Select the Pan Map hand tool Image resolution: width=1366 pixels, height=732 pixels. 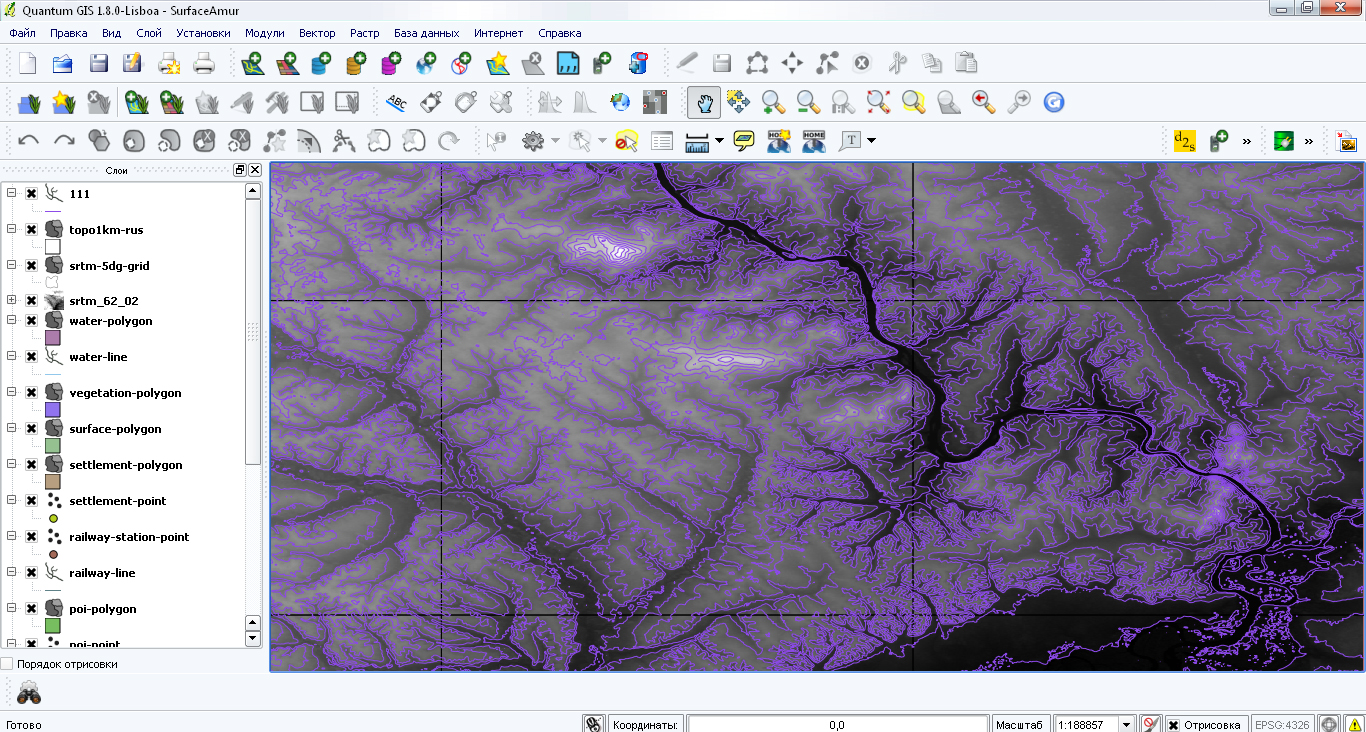(x=703, y=101)
